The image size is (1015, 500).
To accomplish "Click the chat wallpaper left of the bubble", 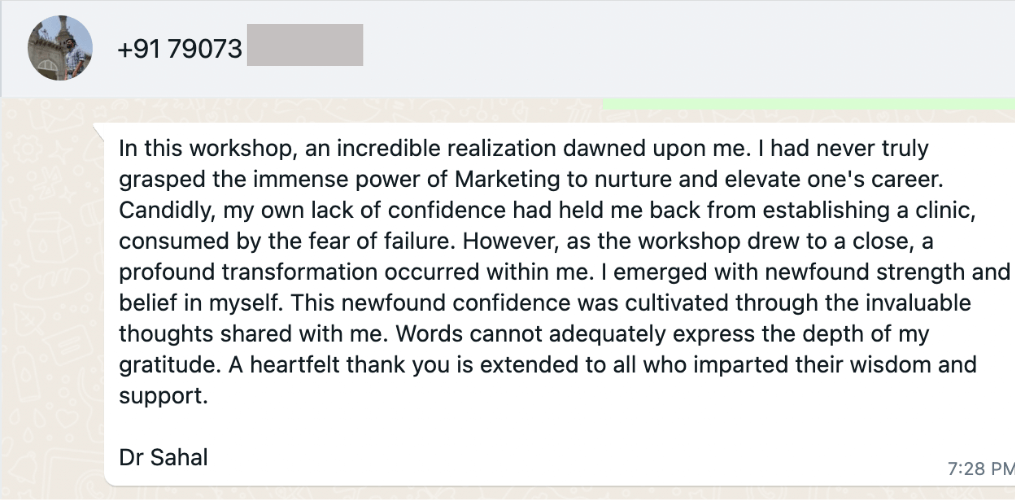I will (50, 300).
